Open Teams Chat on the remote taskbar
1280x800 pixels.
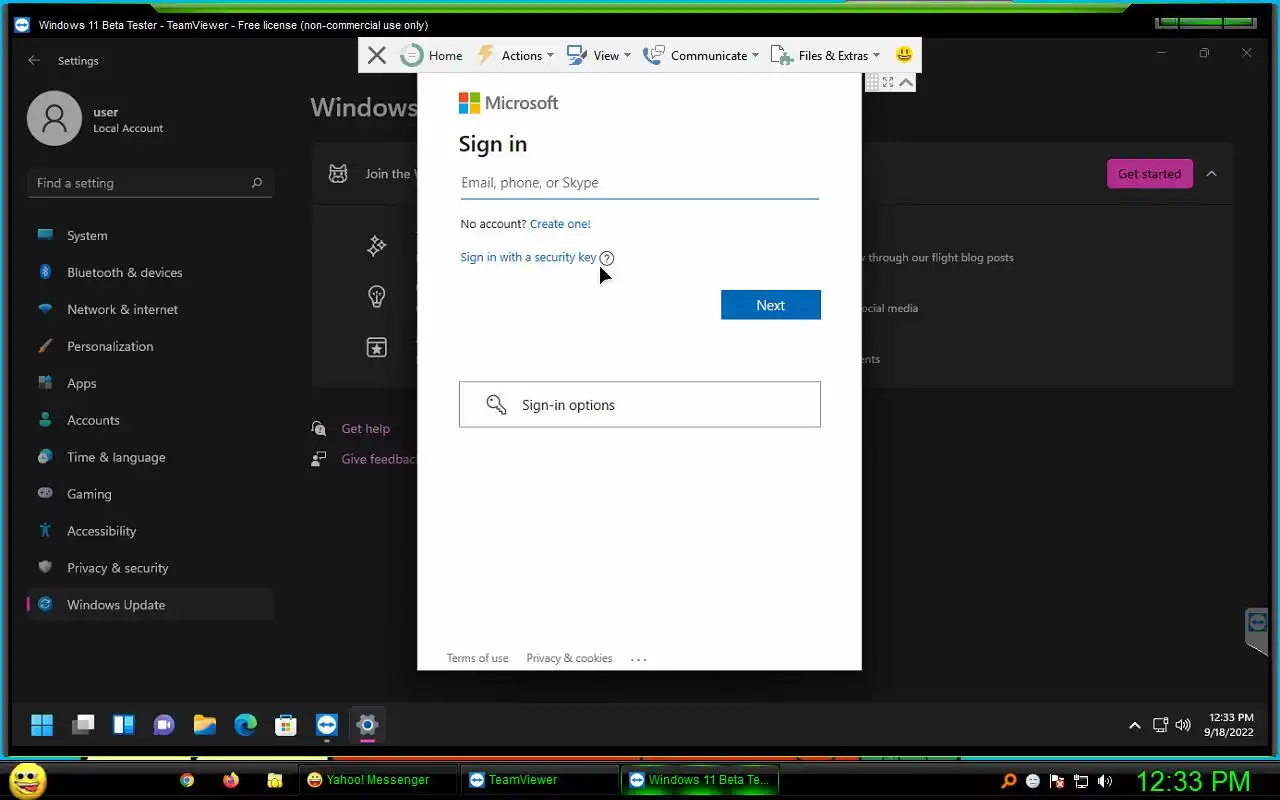pyautogui.click(x=164, y=725)
